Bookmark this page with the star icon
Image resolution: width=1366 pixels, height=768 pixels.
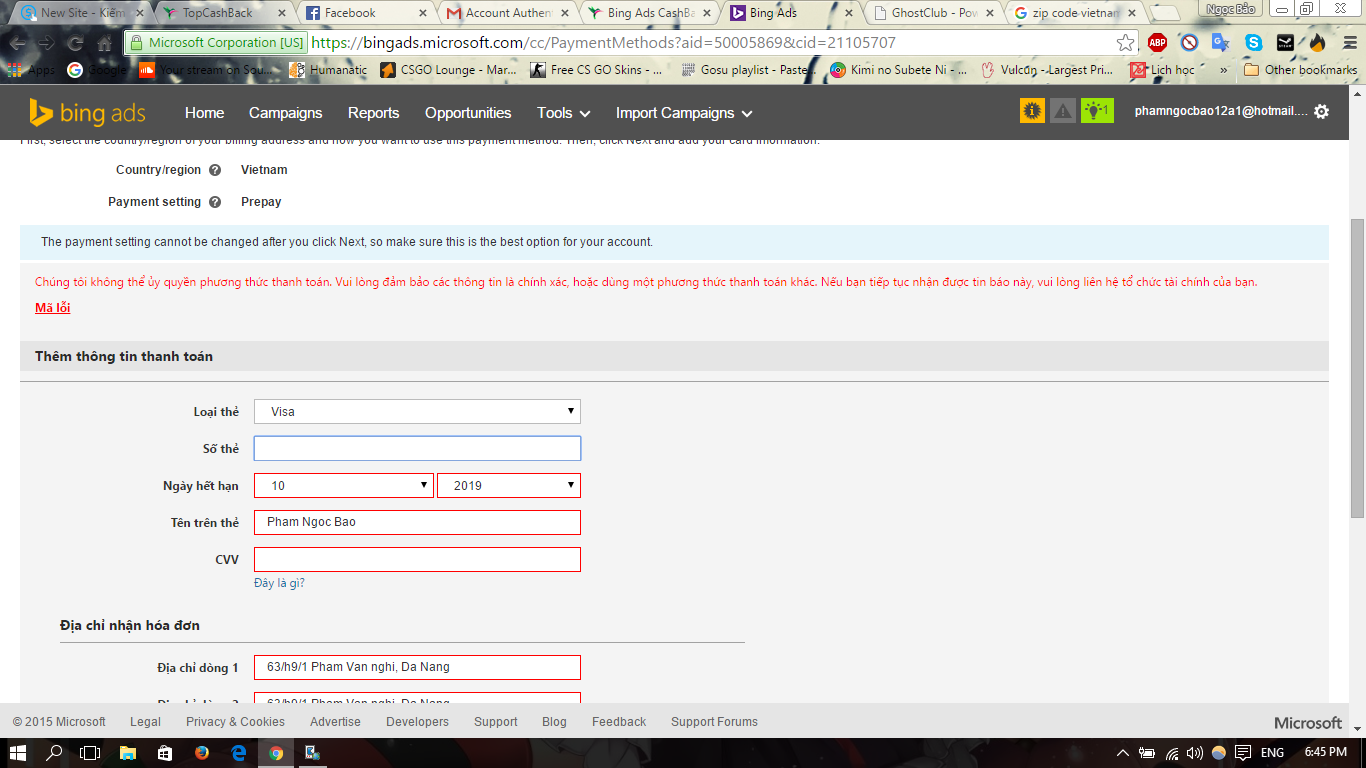(x=1126, y=43)
